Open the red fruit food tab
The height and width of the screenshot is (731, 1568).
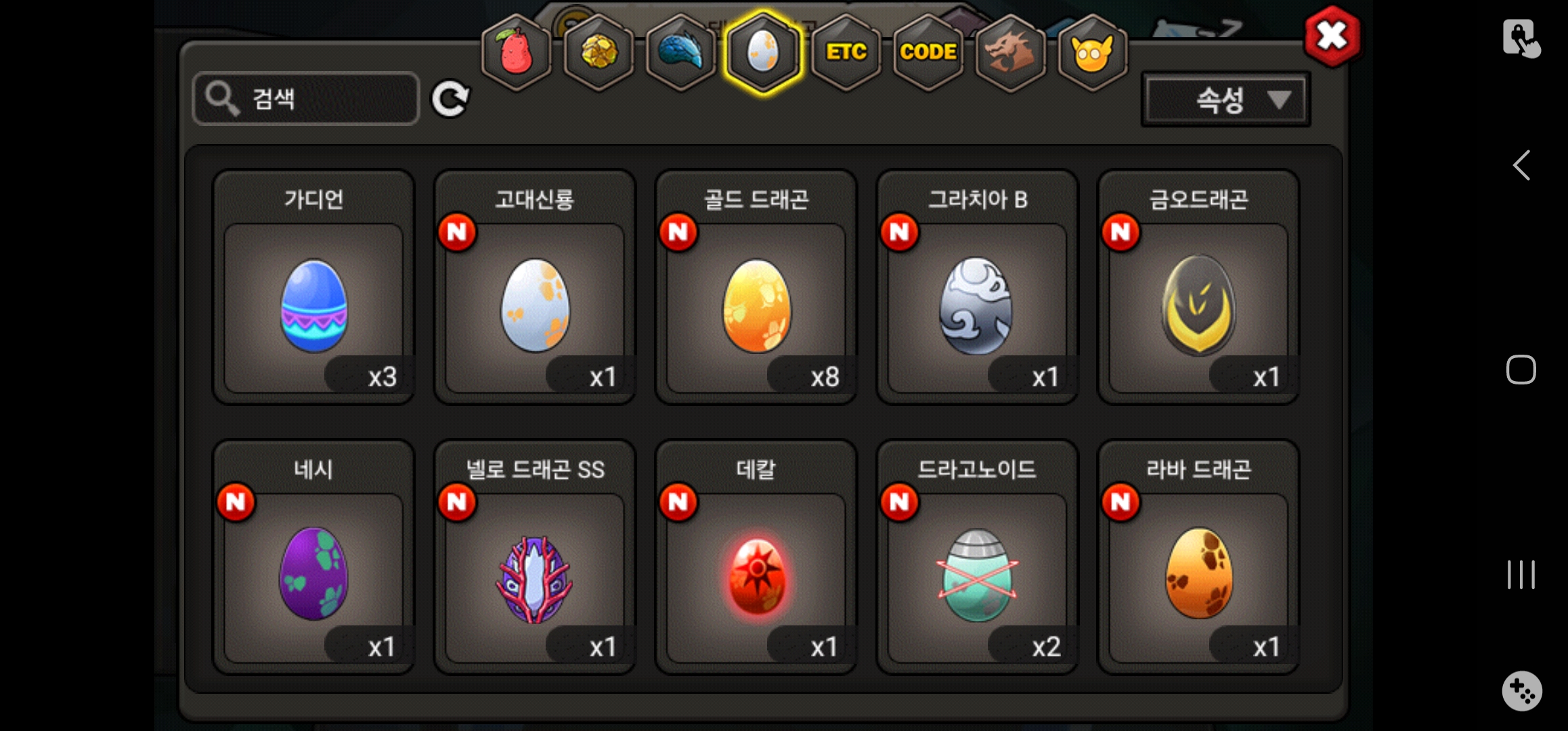(516, 52)
